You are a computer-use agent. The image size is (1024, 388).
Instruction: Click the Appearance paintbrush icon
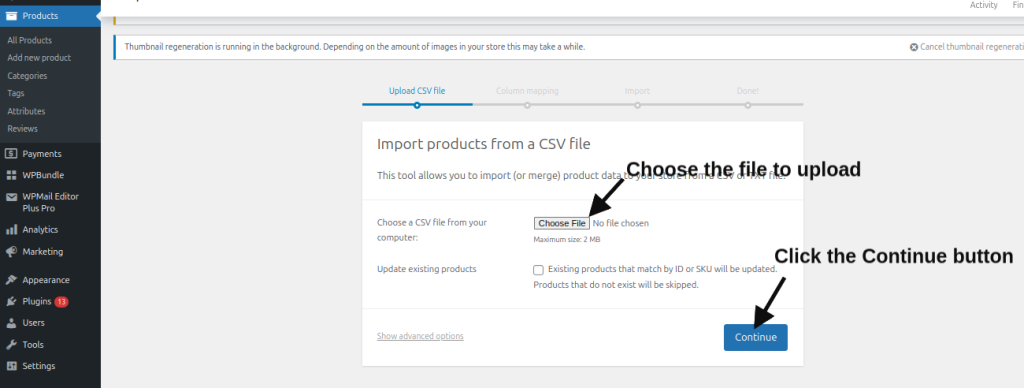(x=11, y=280)
